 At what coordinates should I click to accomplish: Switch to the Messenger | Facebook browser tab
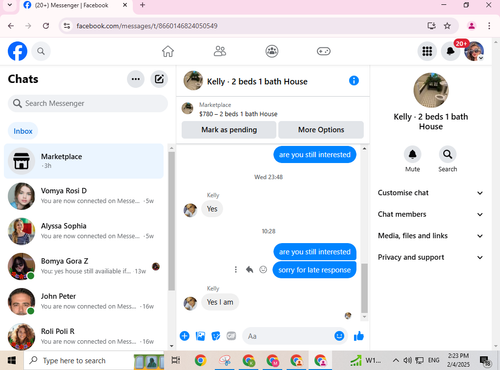(x=76, y=5)
